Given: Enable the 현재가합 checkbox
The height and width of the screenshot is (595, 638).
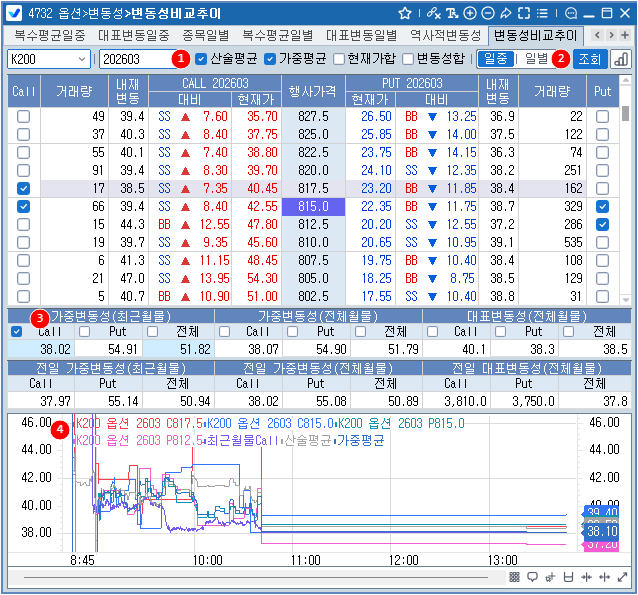Looking at the screenshot, I should point(339,59).
